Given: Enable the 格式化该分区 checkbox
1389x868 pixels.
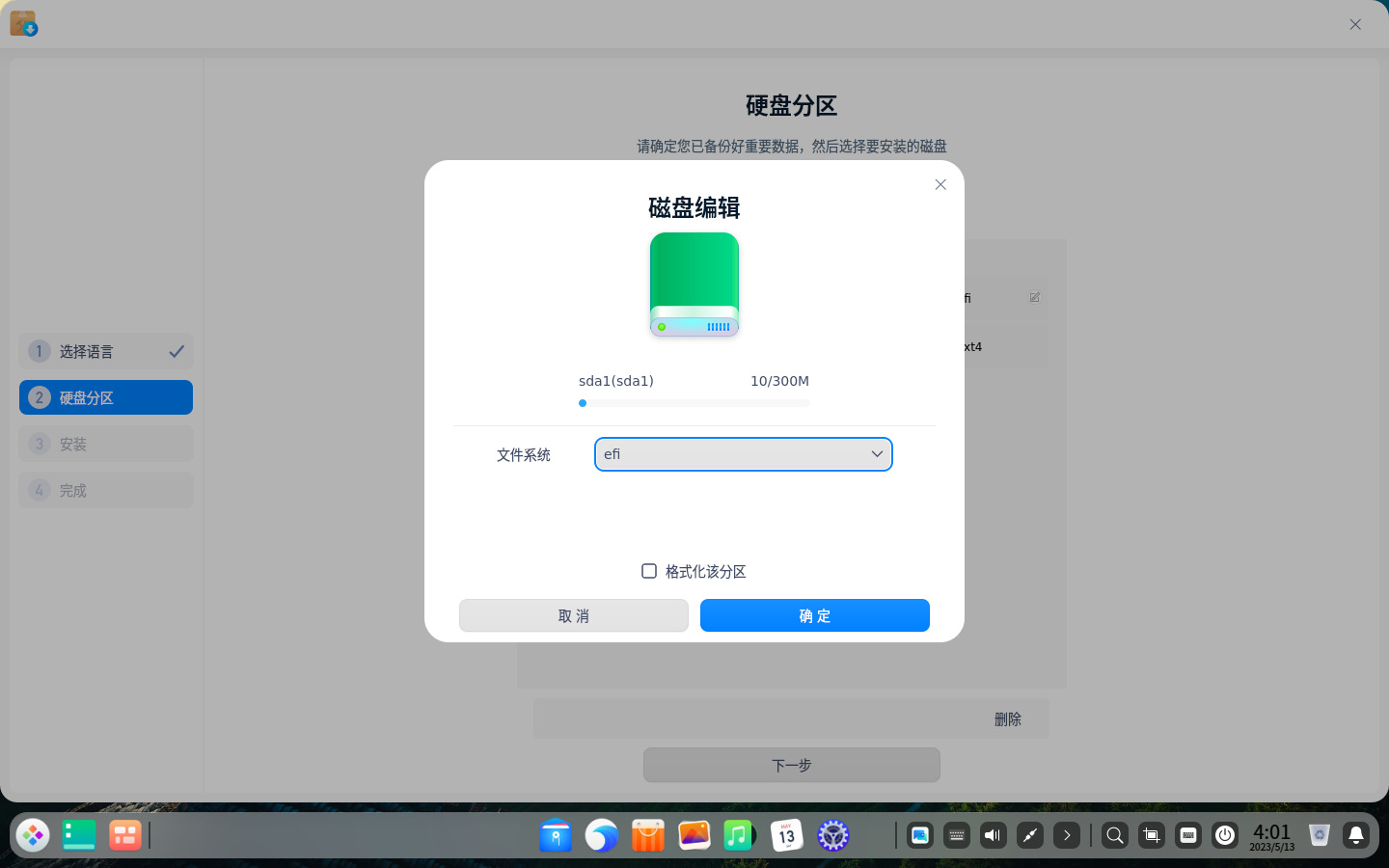Looking at the screenshot, I should point(648,571).
